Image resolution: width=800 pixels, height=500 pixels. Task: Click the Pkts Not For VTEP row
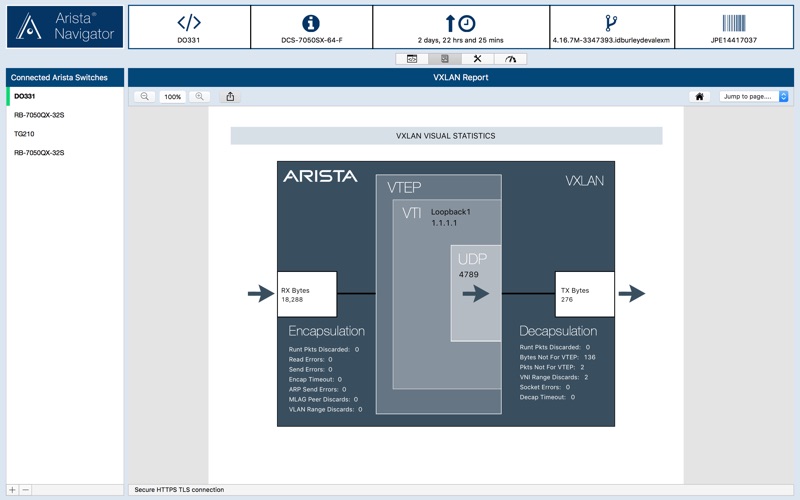click(552, 367)
